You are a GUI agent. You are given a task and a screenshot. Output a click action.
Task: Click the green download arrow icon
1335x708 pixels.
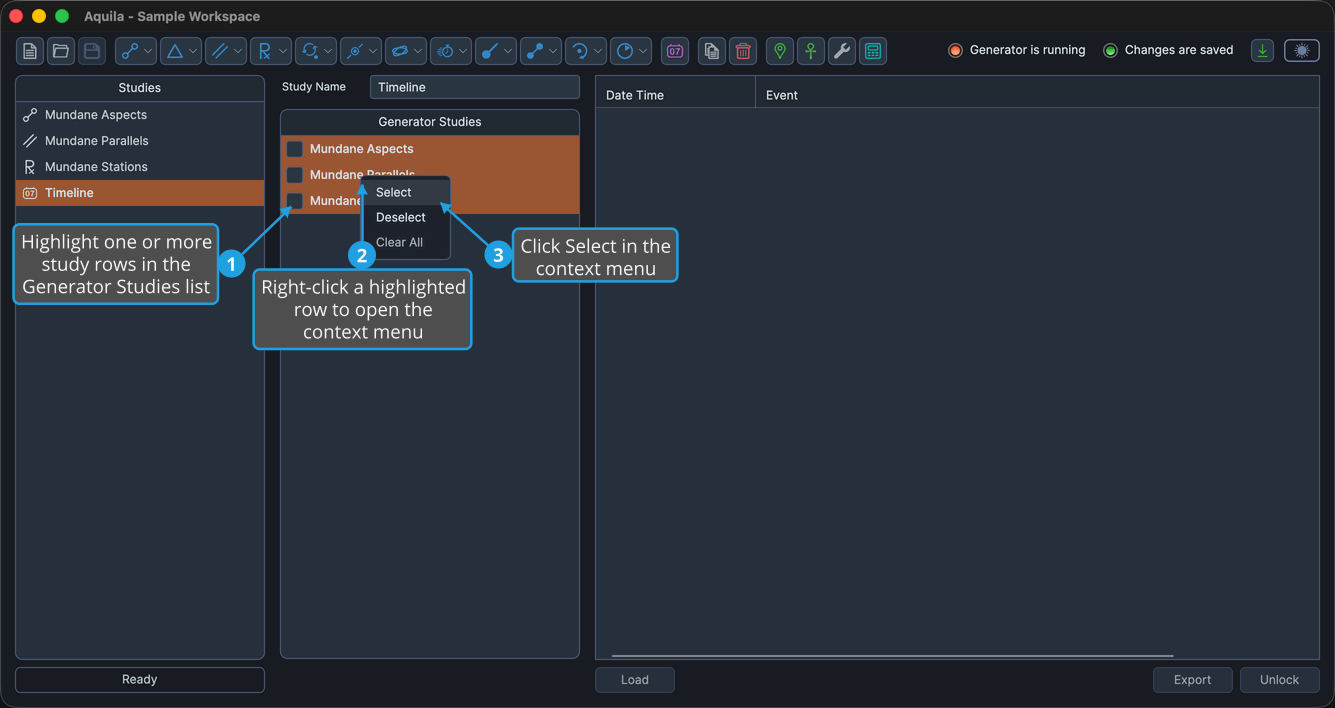click(x=1263, y=50)
